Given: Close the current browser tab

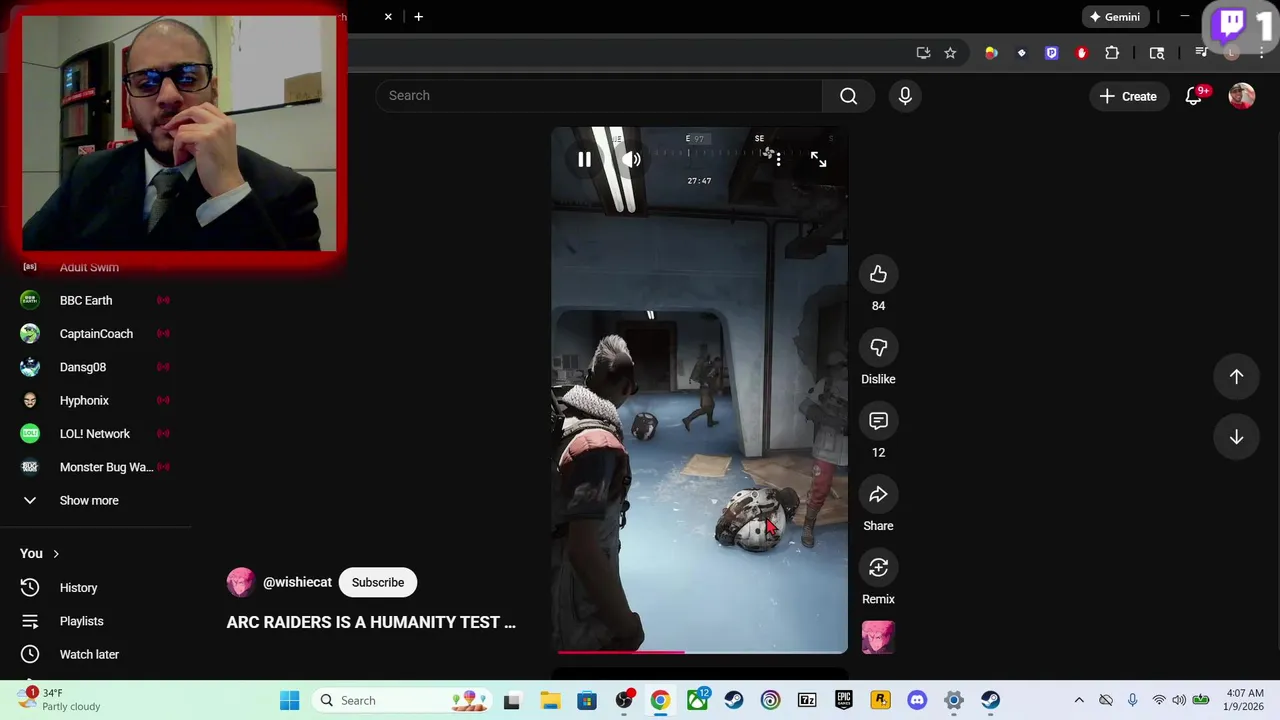Looking at the screenshot, I should pyautogui.click(x=388, y=16).
